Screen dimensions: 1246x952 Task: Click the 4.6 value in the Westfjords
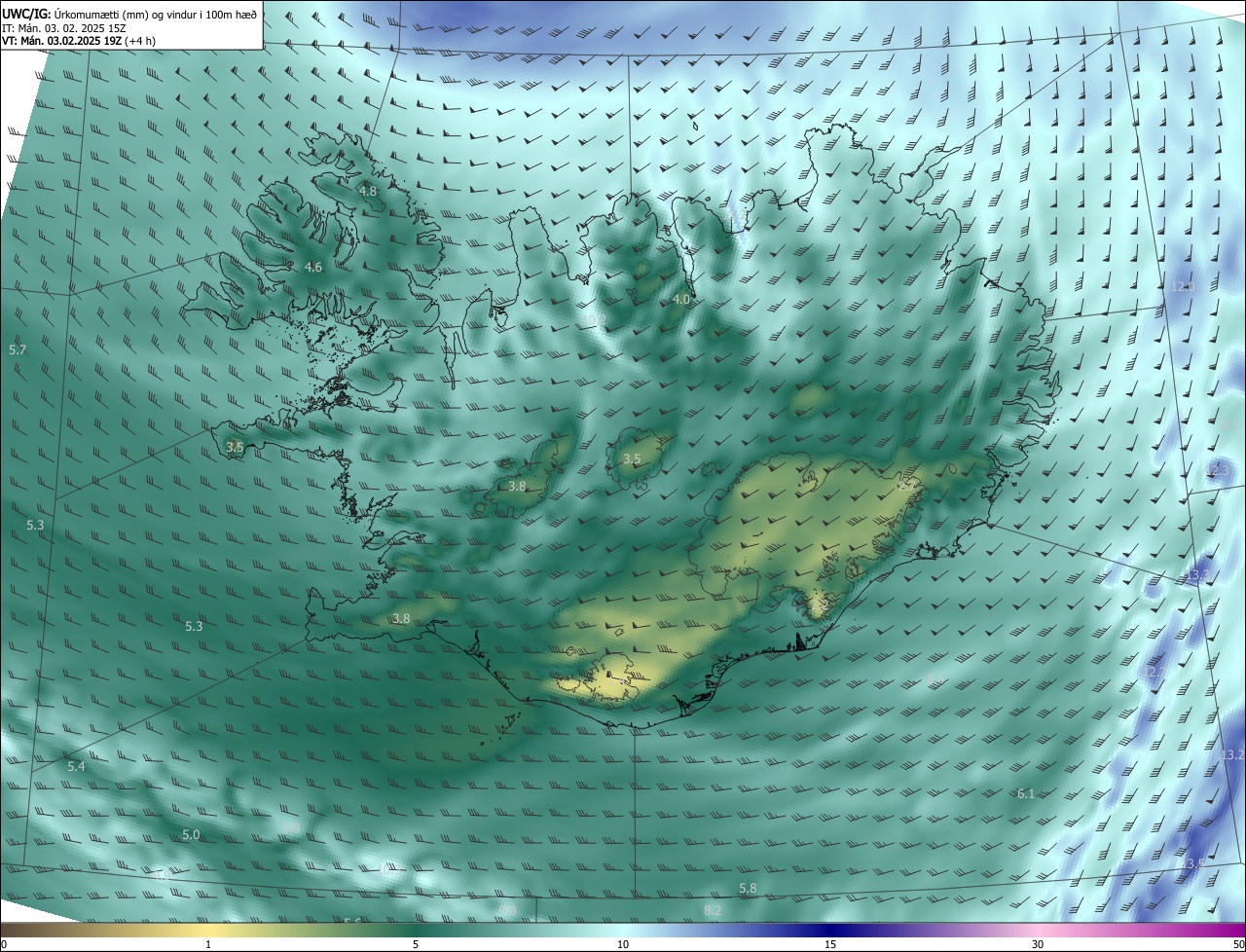tap(313, 267)
